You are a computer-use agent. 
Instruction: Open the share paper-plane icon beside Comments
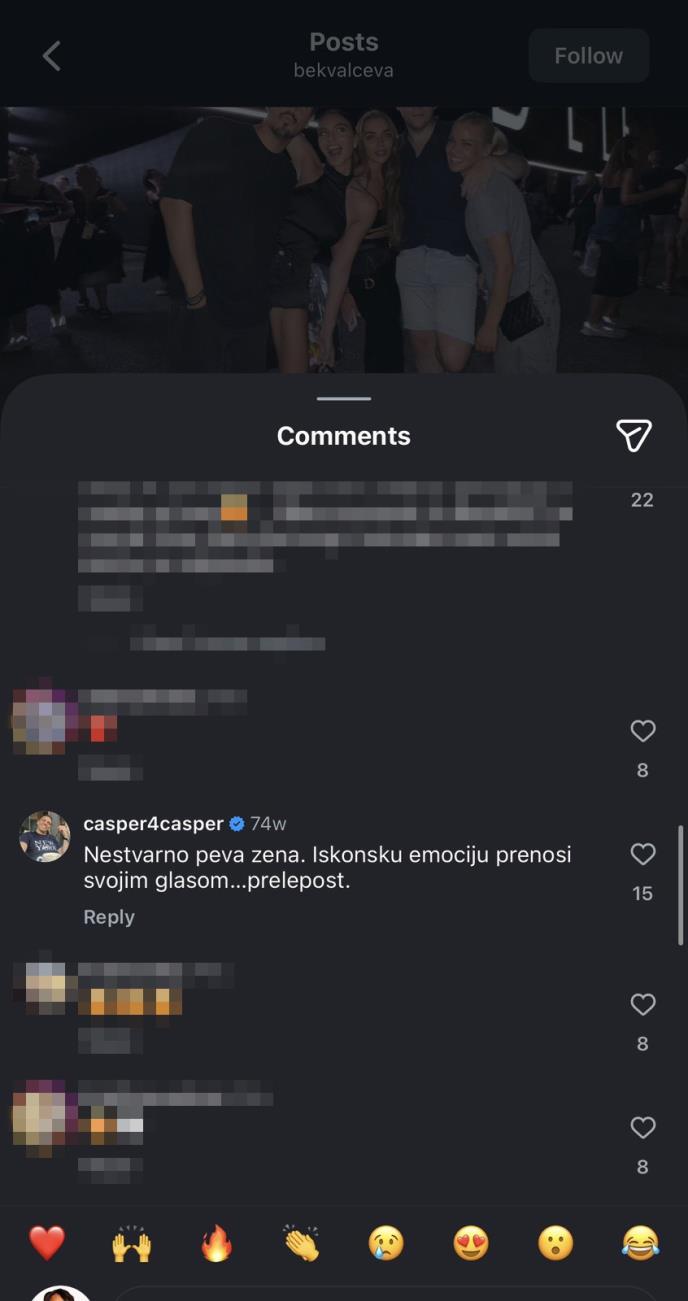pos(634,435)
